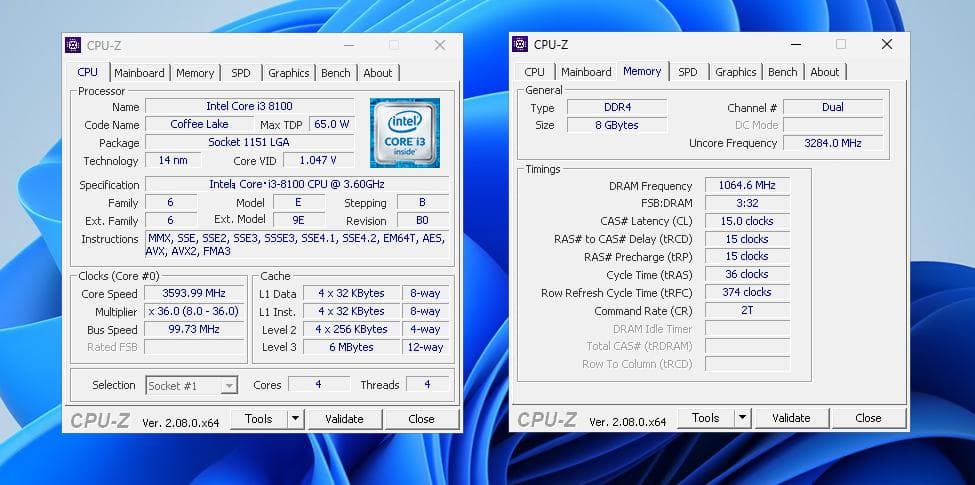Click the FSB:DRAM value 3:32
This screenshot has height=485, width=975.
(x=747, y=203)
